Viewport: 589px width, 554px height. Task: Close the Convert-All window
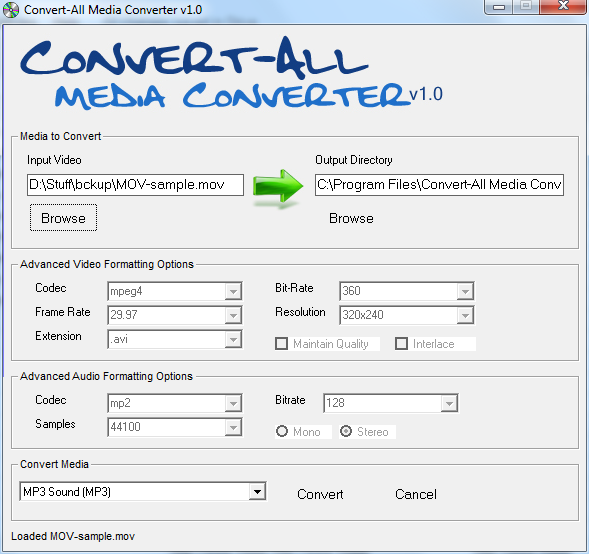[x=563, y=6]
